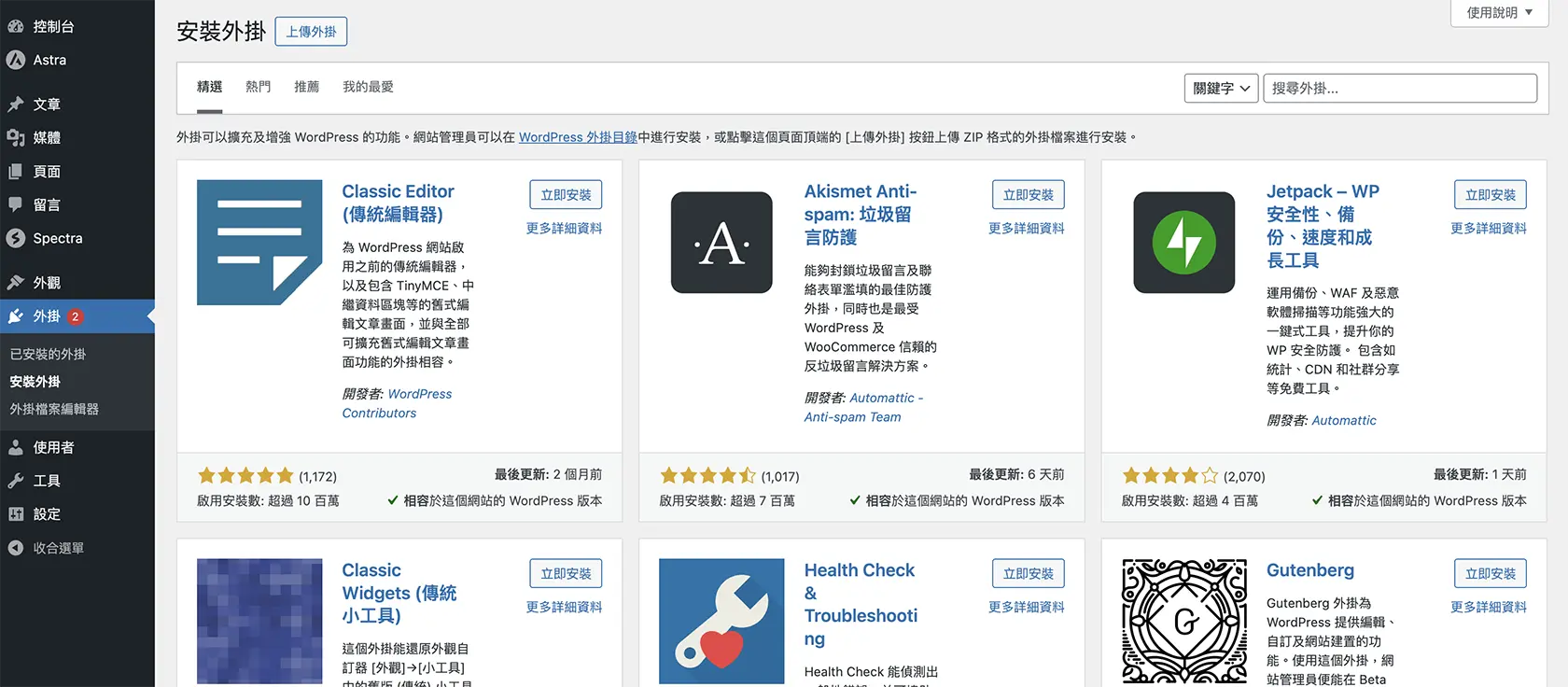The height and width of the screenshot is (687, 1568).
Task: Open the 控制台 dashboard icon
Action: pos(16,27)
